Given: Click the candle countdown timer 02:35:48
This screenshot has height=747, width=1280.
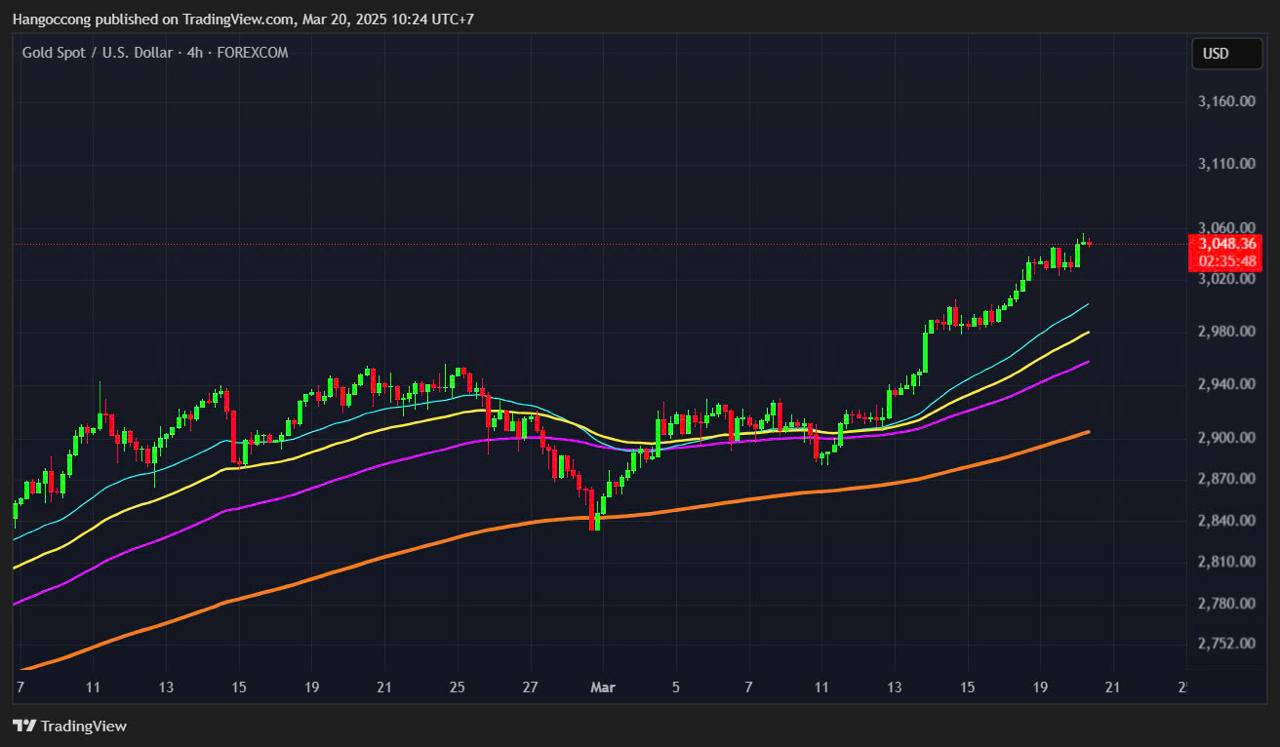Looking at the screenshot, I should click(1226, 261).
